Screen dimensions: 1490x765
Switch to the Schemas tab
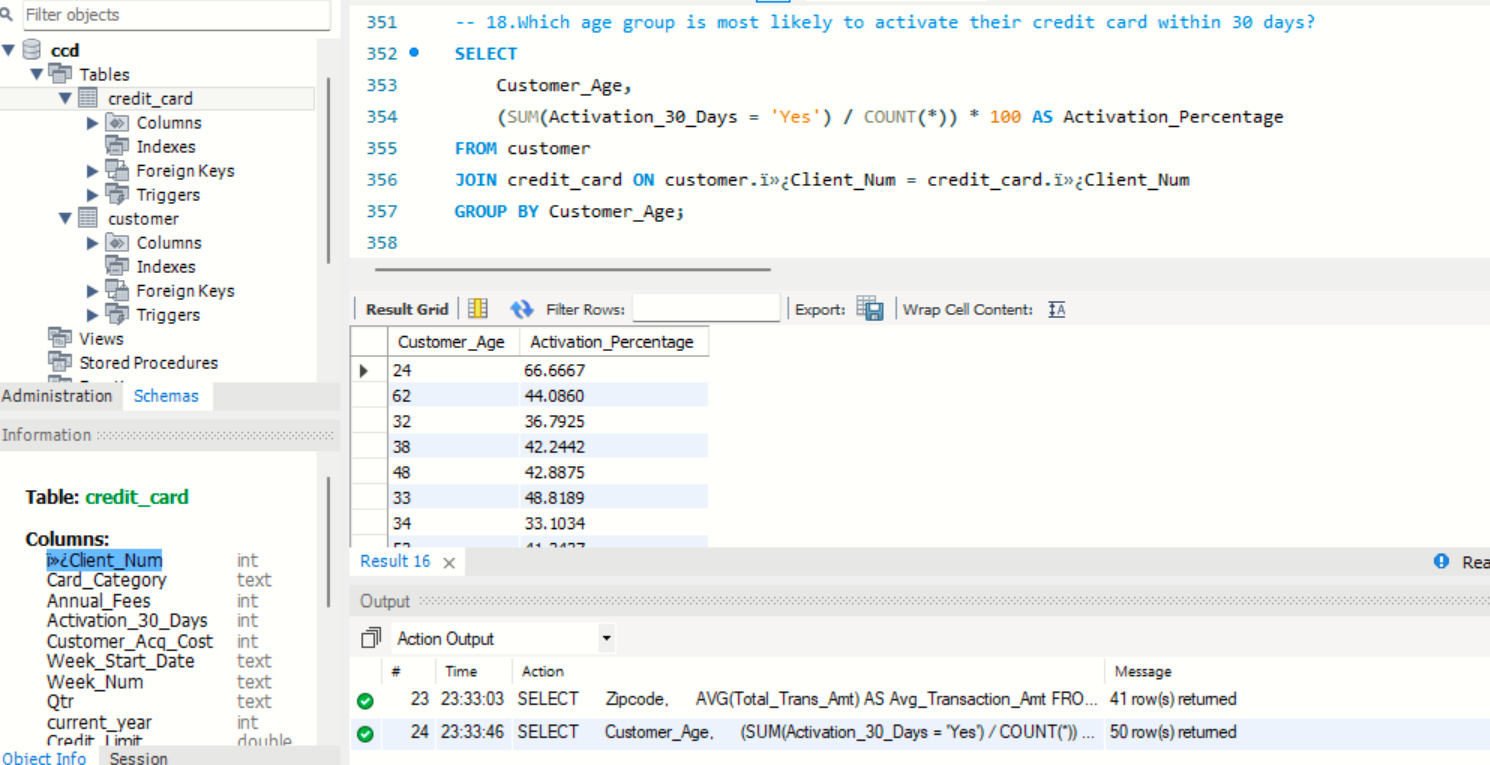[x=166, y=396]
